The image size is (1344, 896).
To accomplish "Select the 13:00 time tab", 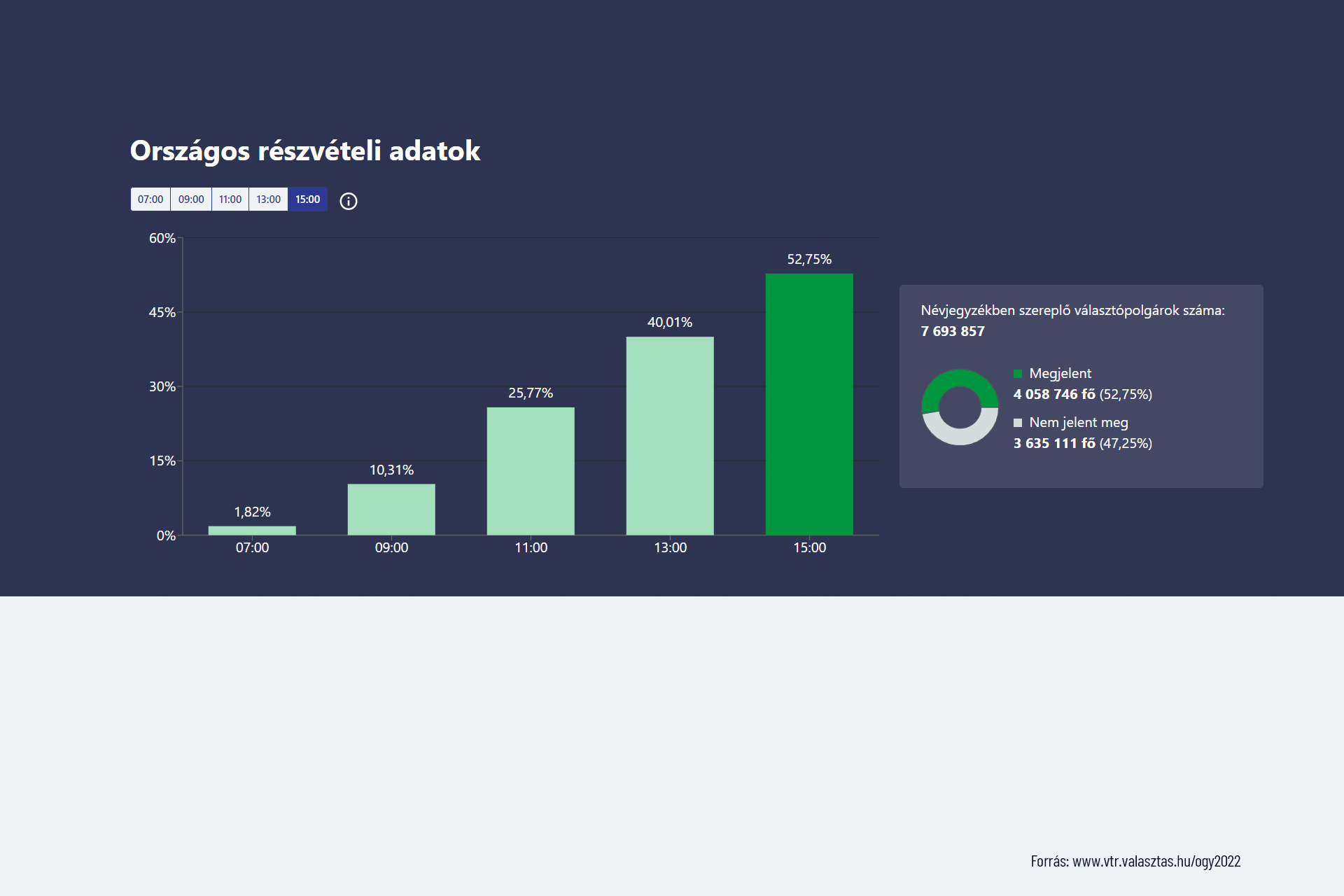I will point(268,199).
